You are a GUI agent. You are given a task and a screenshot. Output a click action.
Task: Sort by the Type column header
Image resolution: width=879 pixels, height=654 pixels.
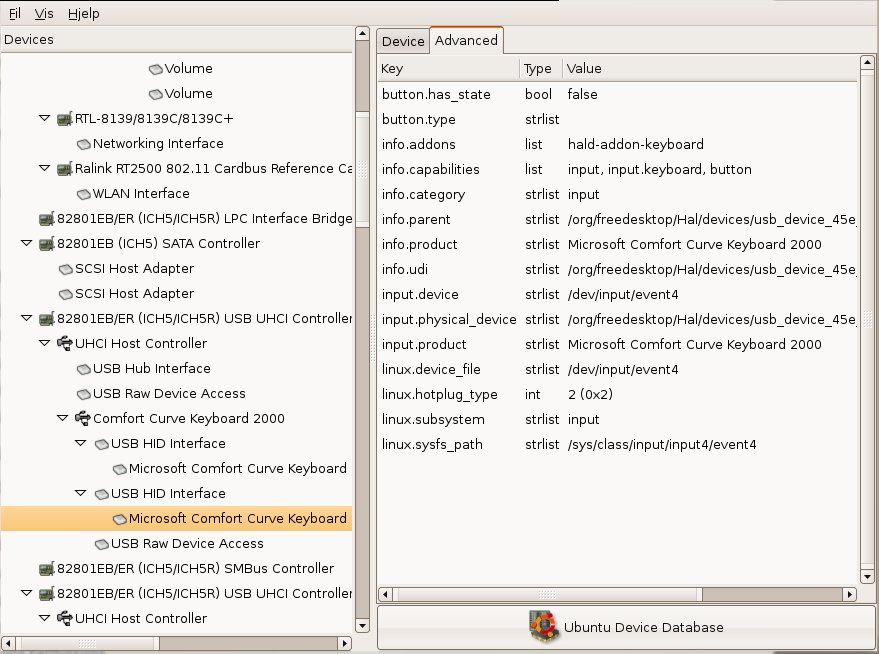[x=541, y=68]
